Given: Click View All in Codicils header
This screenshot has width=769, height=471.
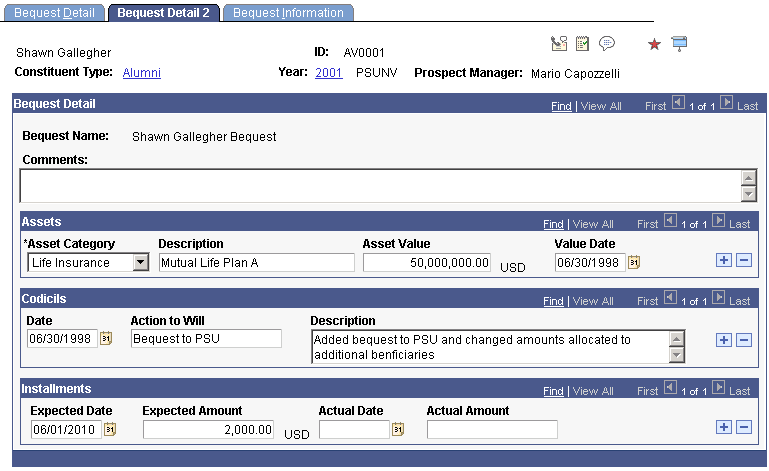Looking at the screenshot, I should click(x=593, y=301).
